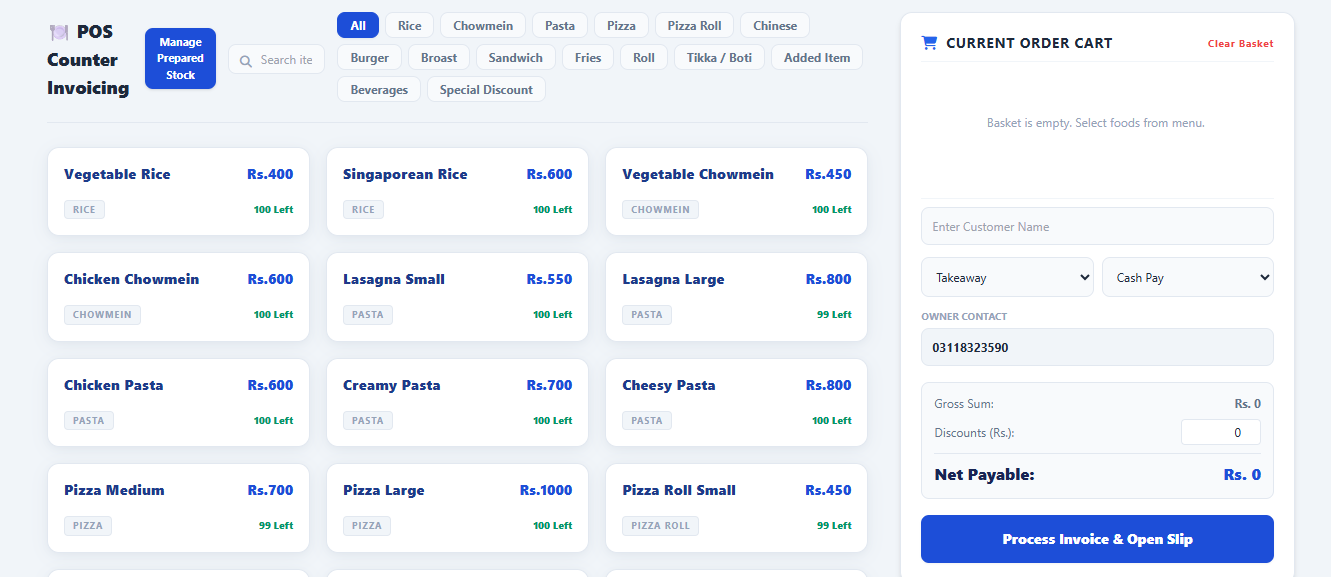The width and height of the screenshot is (1331, 577).
Task: Filter menu by Rice category
Action: coord(410,25)
